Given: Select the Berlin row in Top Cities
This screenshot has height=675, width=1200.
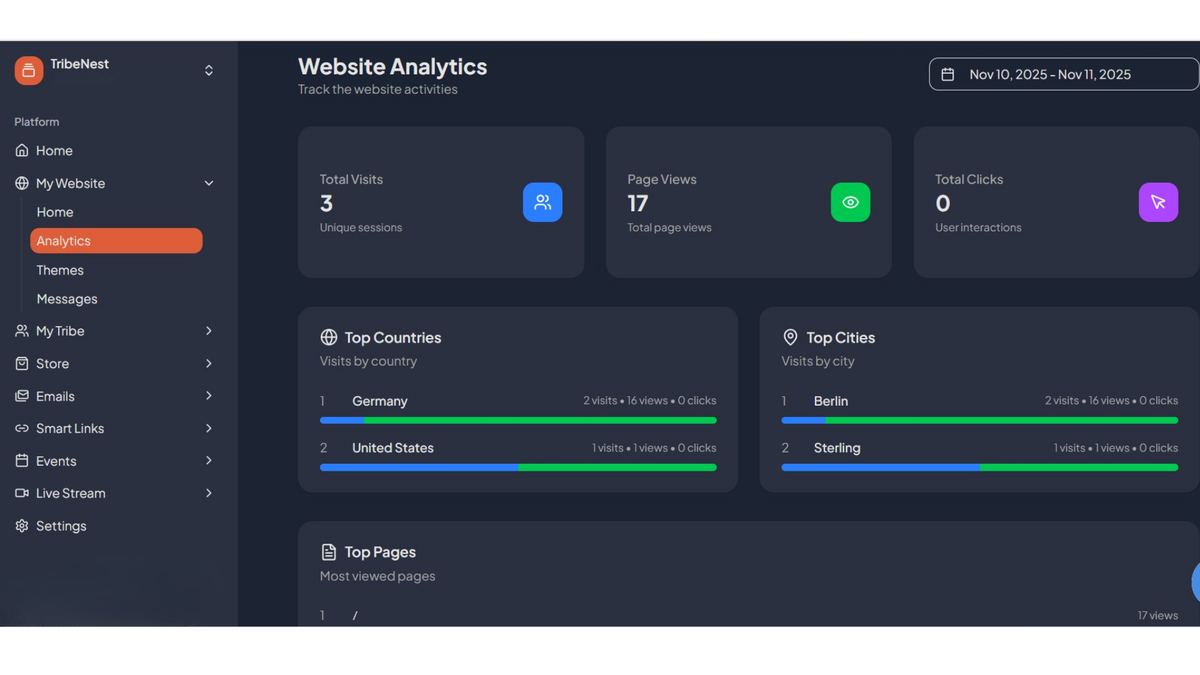Looking at the screenshot, I should pyautogui.click(x=980, y=408).
